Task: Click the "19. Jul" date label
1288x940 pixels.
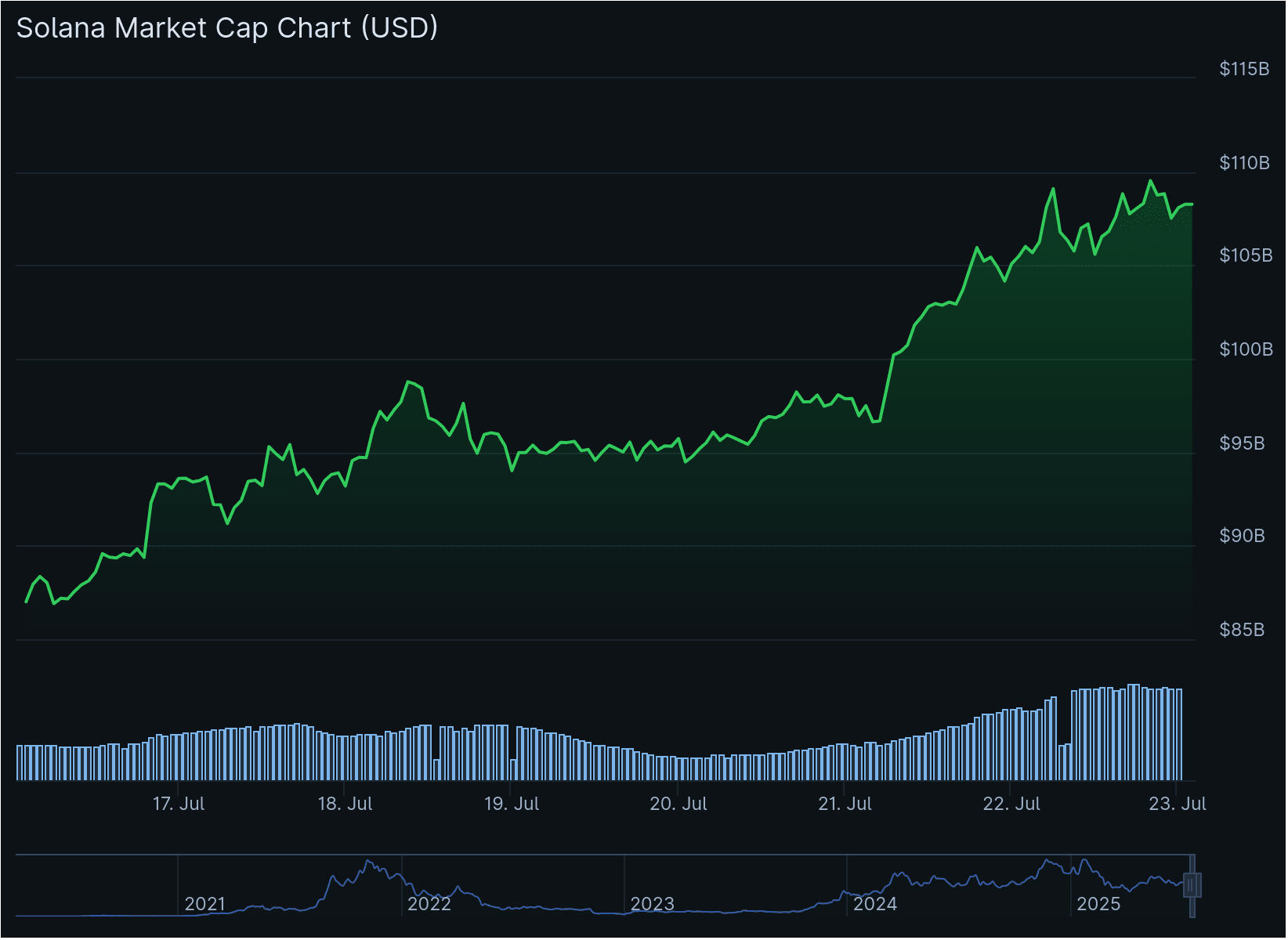Action: [x=512, y=804]
